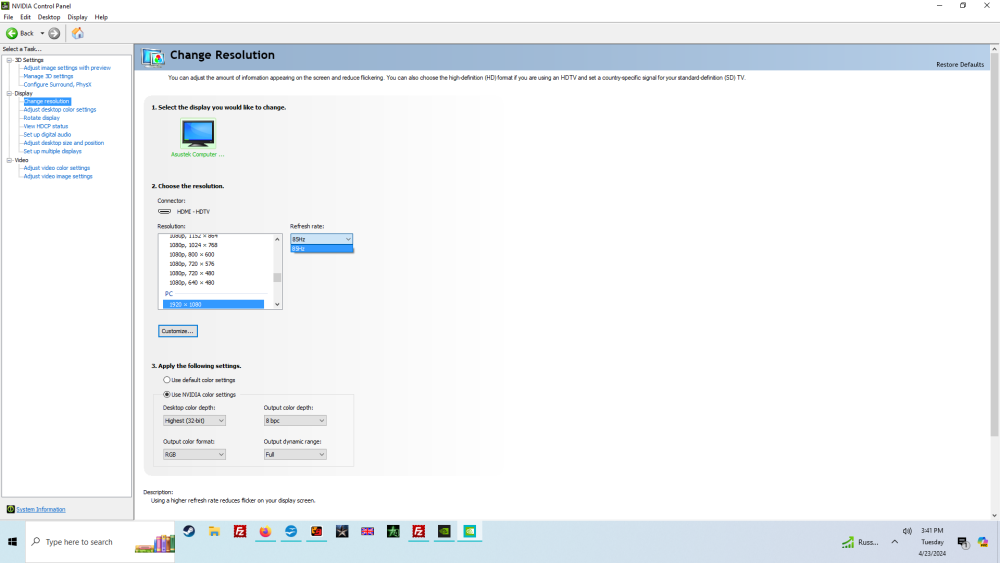This screenshot has height=563, width=1000.
Task: Select Use default color settings
Action: 167,380
